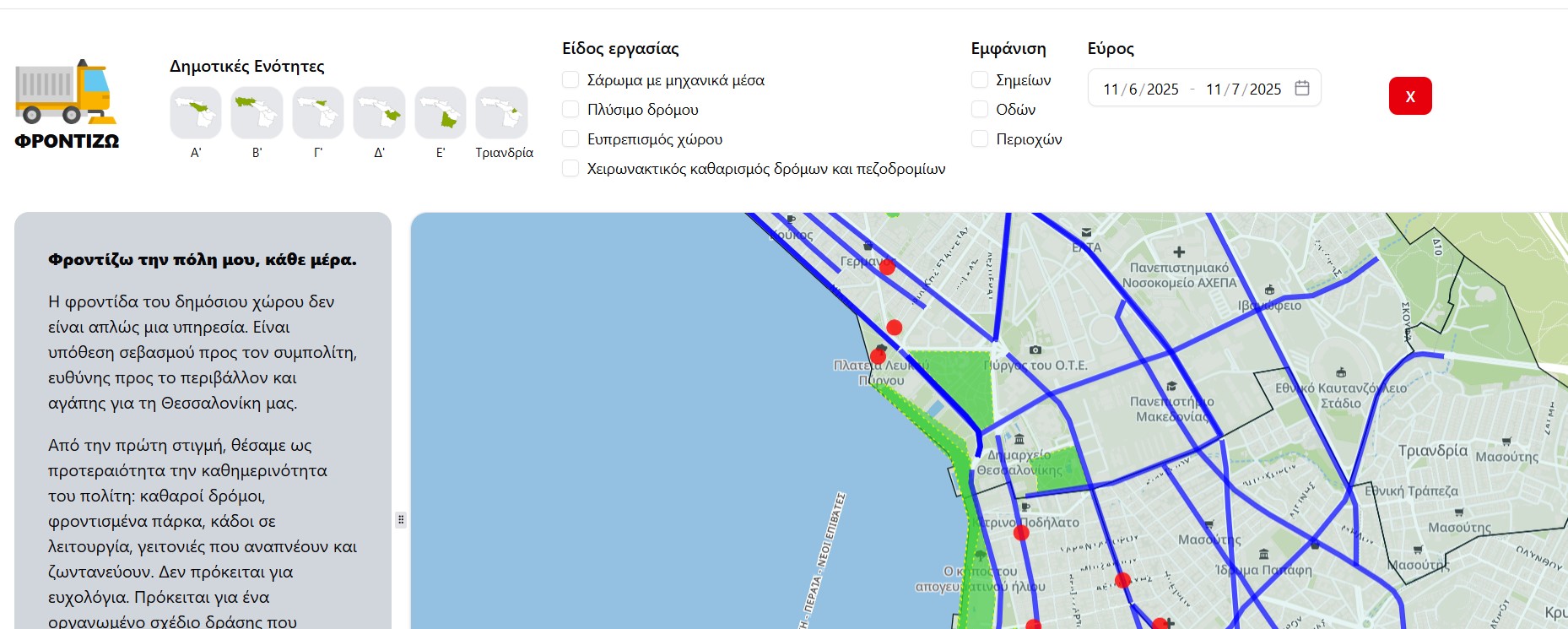Click the red marker near Πλατεία Λευκού Πύργου
Screen dimensions: 1568x629
878,356
